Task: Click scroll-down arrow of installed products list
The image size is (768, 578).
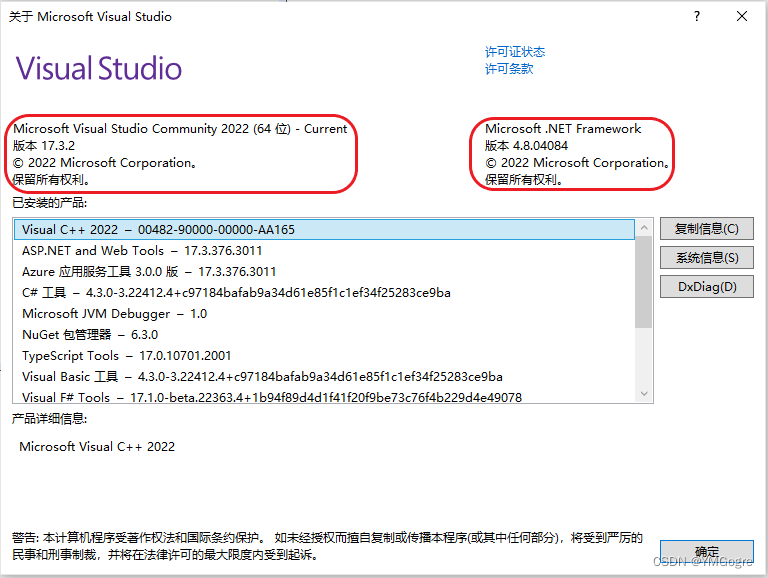Action: (x=644, y=393)
